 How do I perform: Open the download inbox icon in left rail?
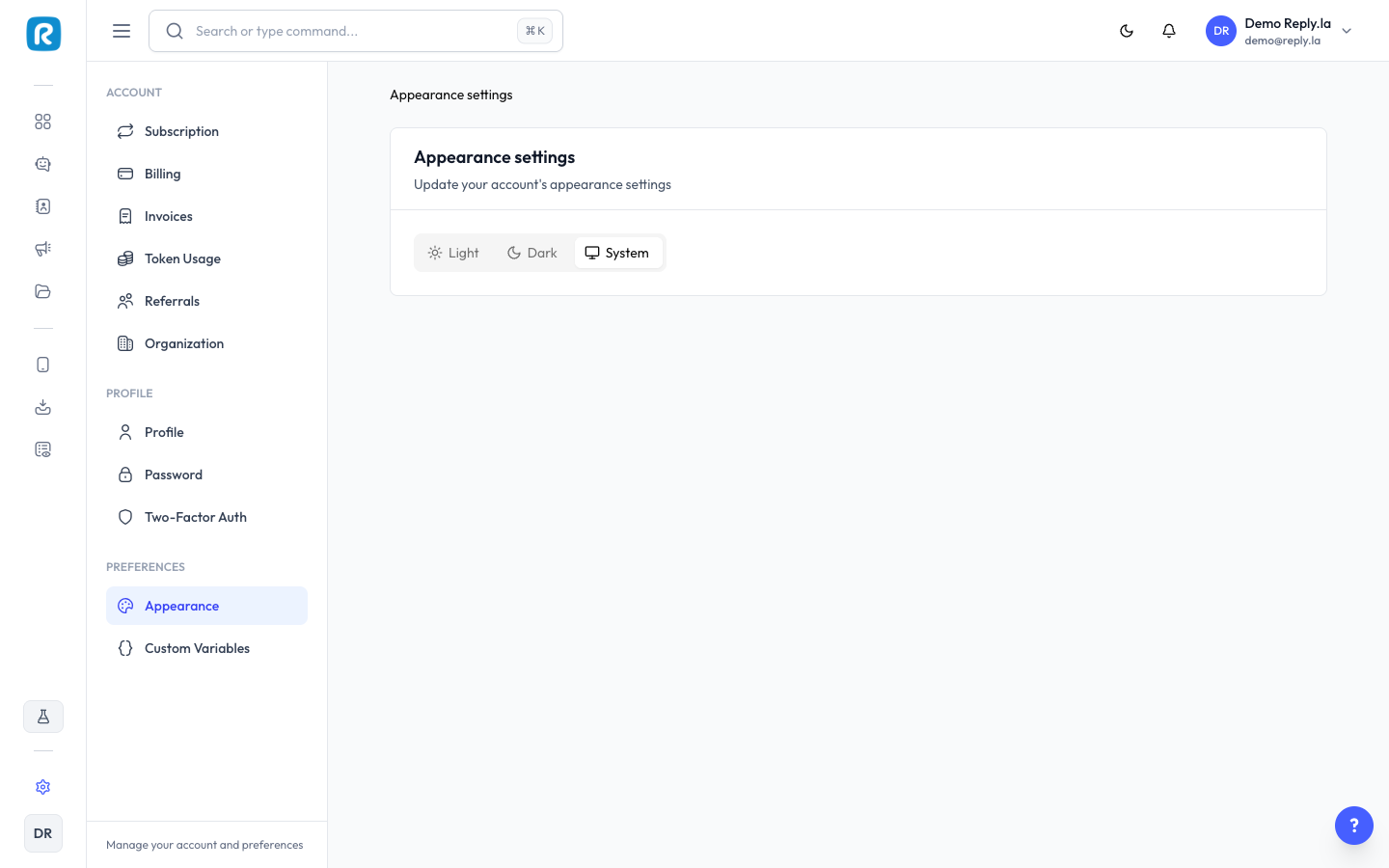[43, 407]
